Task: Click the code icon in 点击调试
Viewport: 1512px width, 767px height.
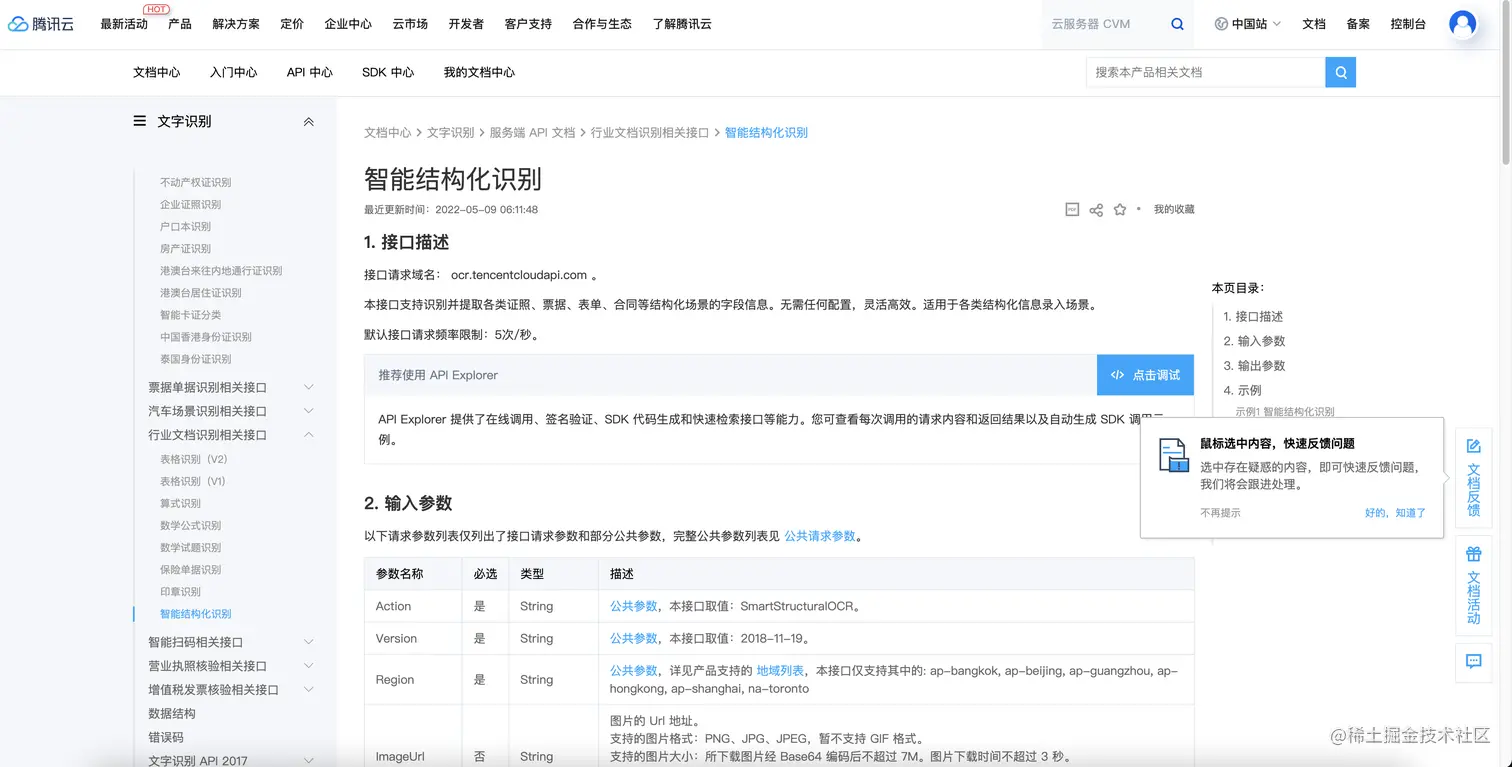Action: pyautogui.click(x=1118, y=375)
